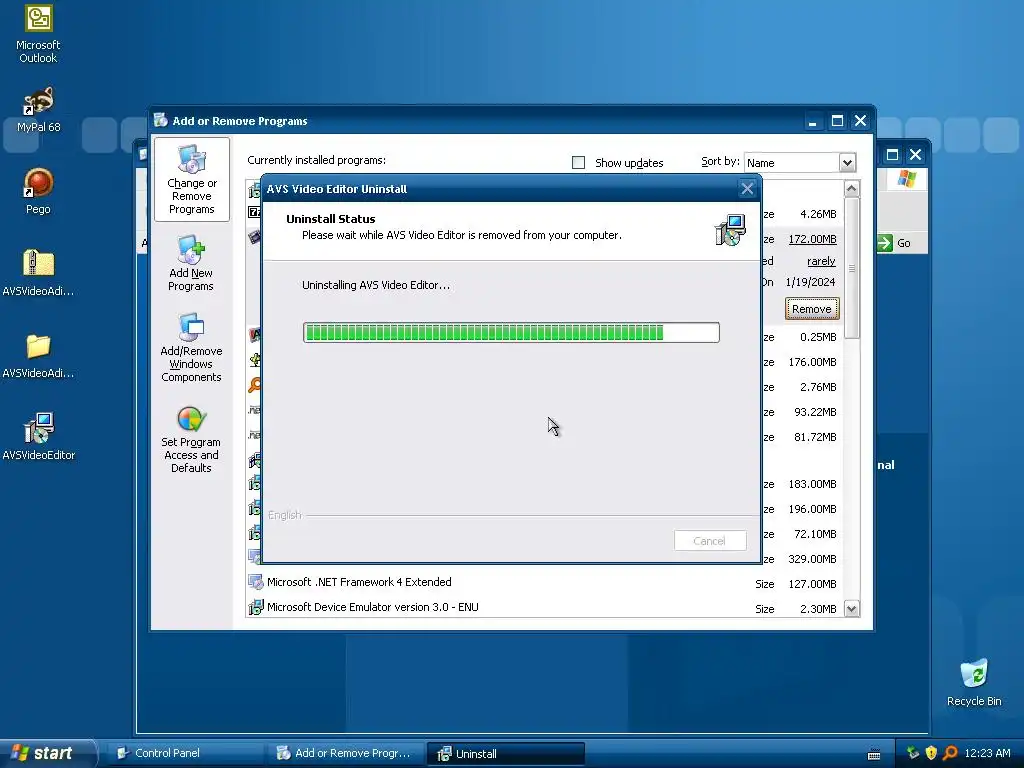Click the Microsoft .NET Framework 4 Extended icon
1024x768 pixels.
pyautogui.click(x=255, y=582)
